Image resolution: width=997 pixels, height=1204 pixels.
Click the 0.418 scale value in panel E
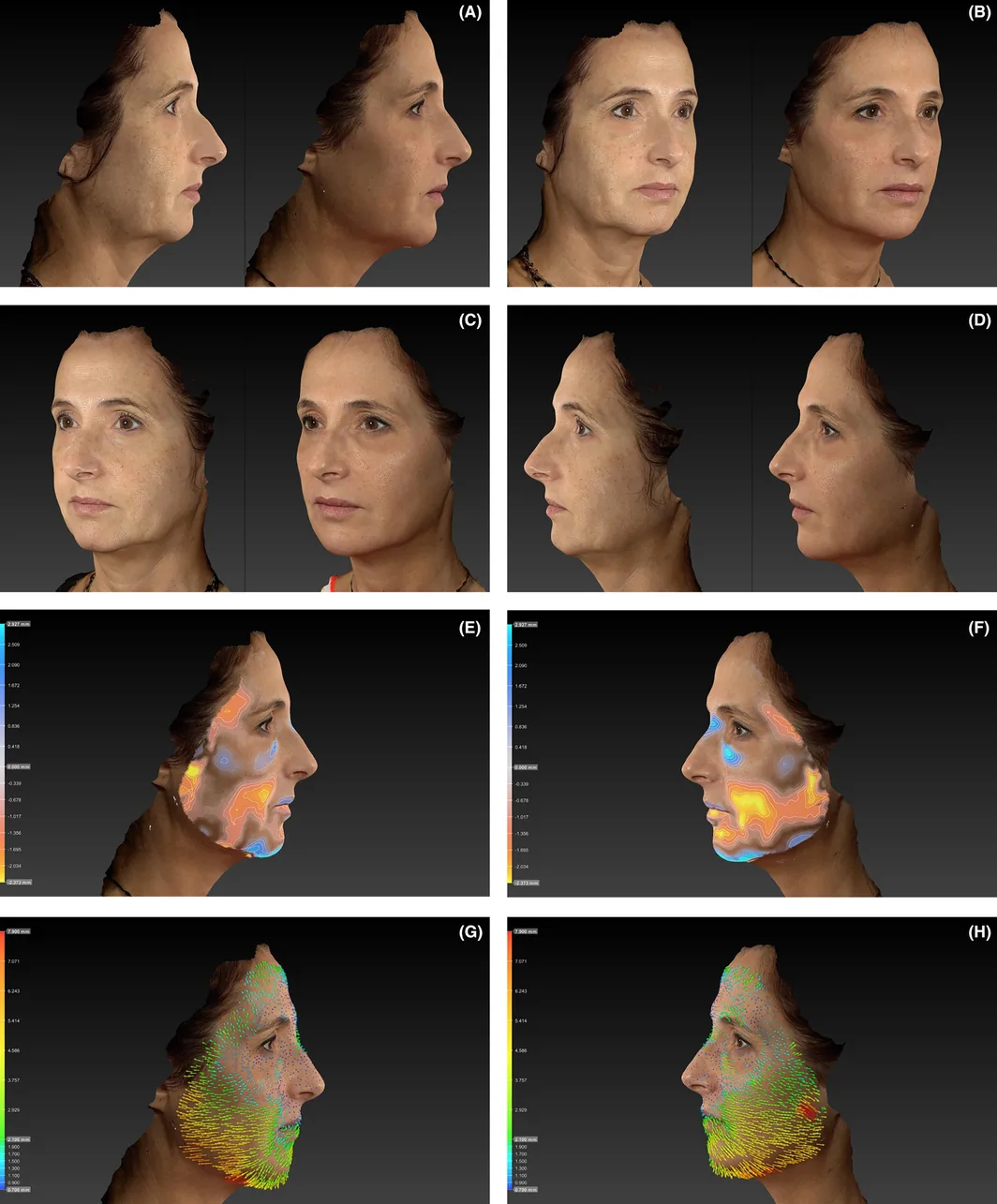point(14,747)
